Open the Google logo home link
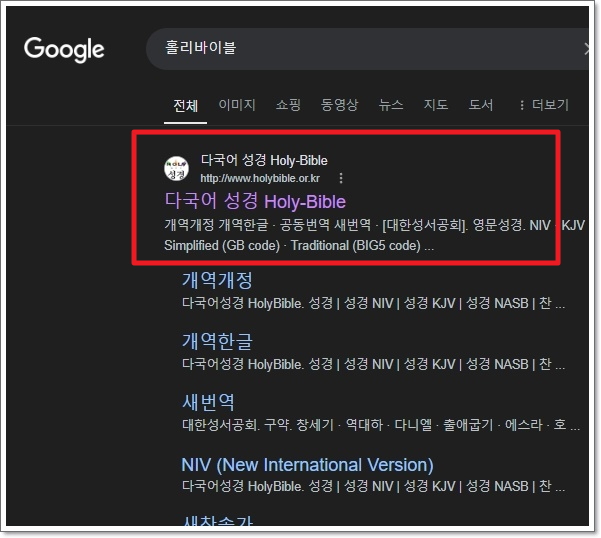This screenshot has width=601, height=538. point(64,49)
